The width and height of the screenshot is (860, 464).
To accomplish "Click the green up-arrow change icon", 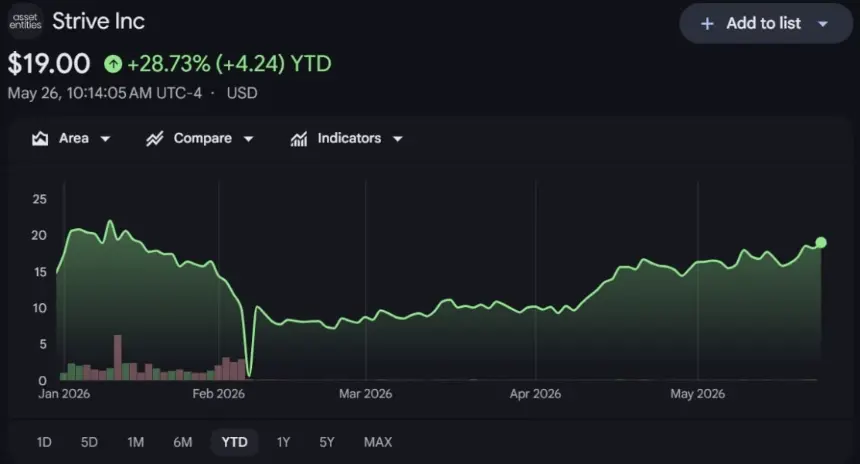I will (x=113, y=64).
